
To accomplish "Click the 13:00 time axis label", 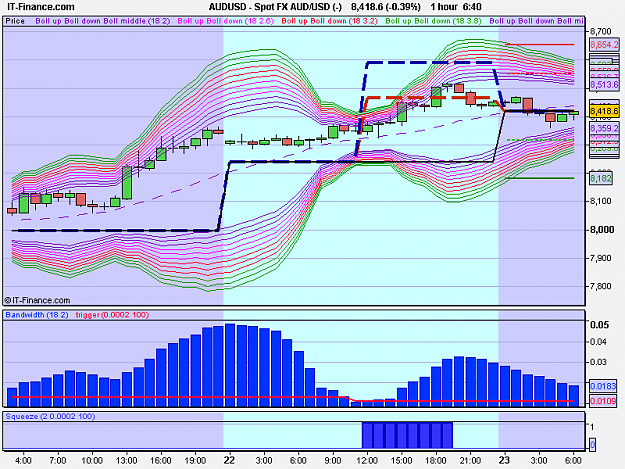I will point(127,461).
